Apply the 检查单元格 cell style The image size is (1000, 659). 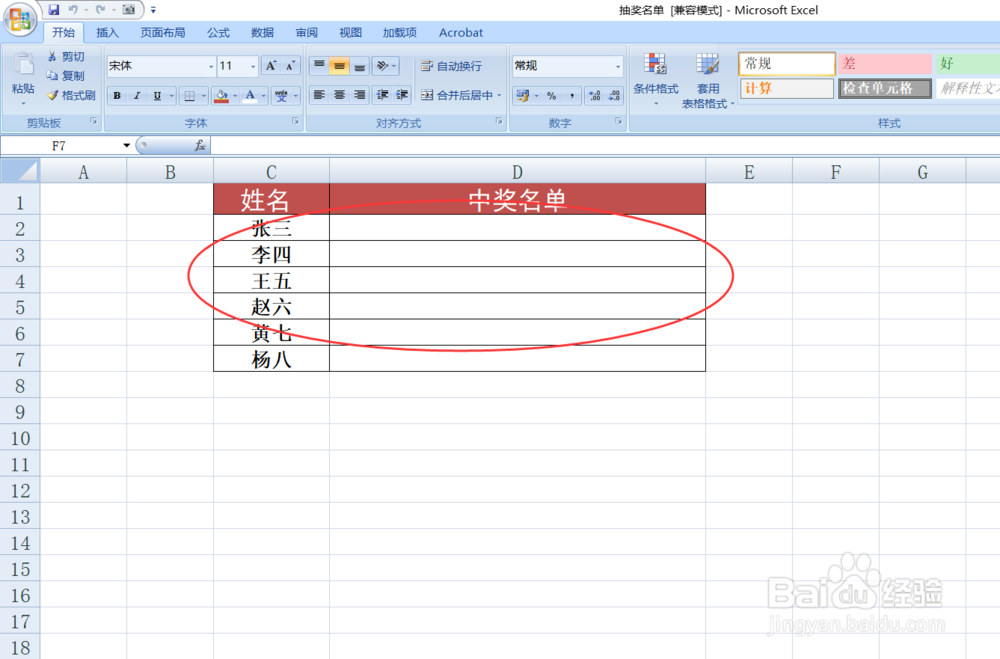click(884, 87)
